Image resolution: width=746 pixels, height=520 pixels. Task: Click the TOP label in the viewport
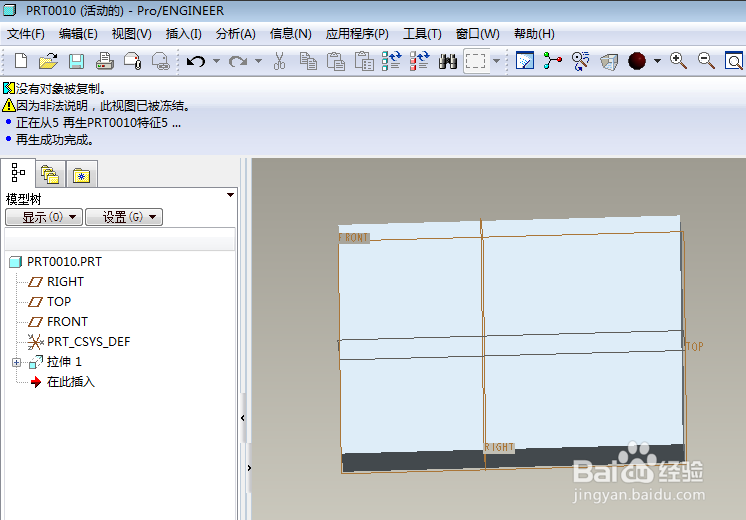(694, 346)
